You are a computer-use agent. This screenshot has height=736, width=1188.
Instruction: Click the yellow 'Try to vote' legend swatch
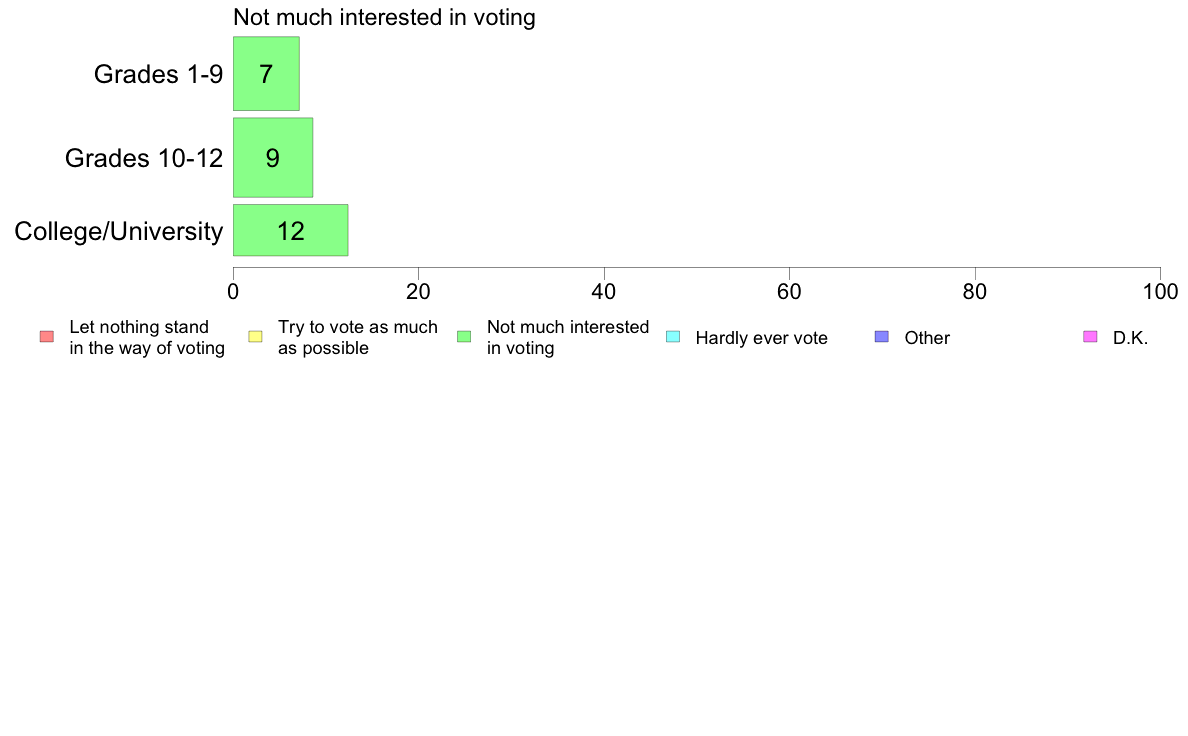click(x=255, y=337)
